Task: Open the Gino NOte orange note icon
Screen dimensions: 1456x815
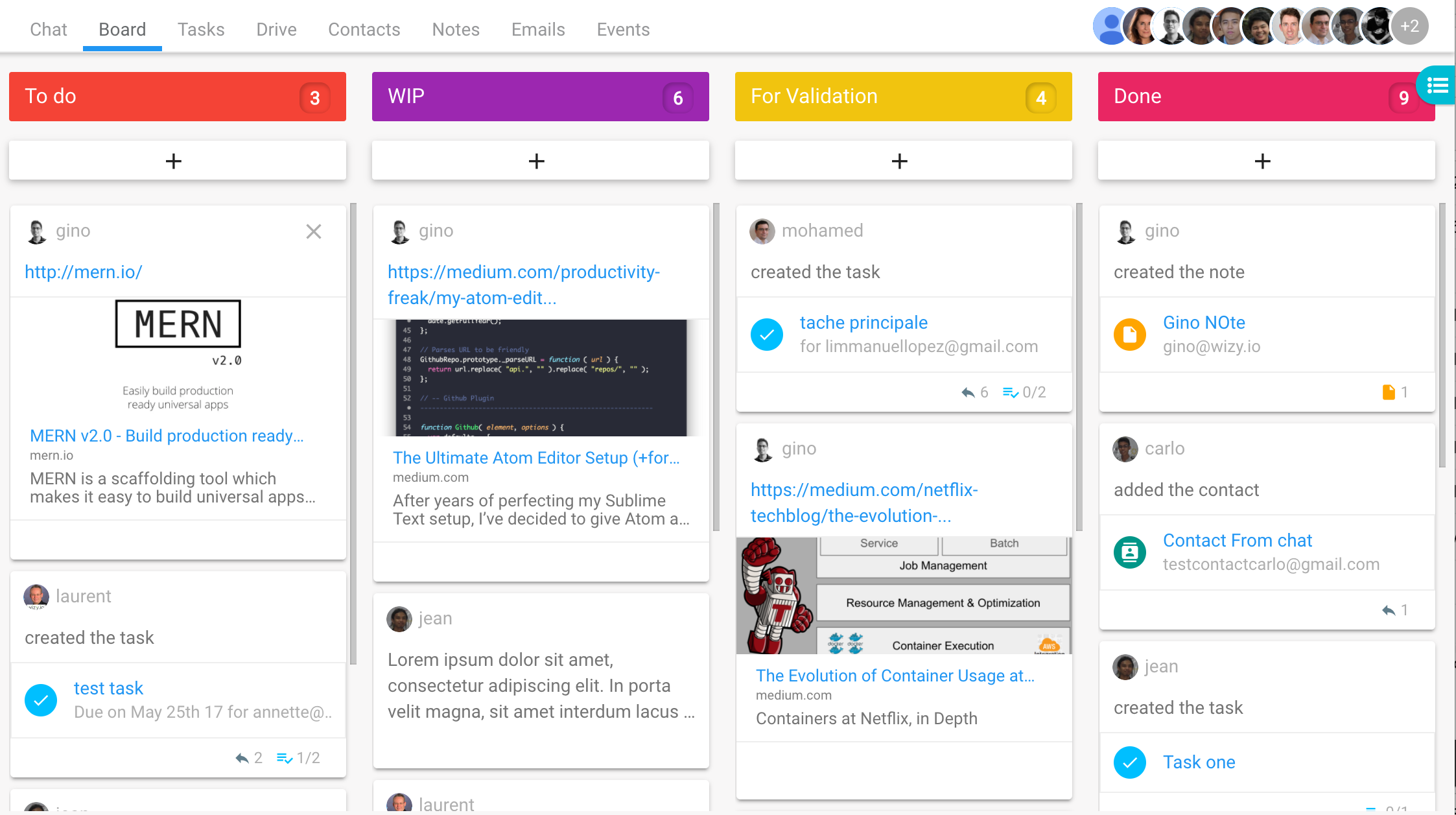Action: (1130, 335)
